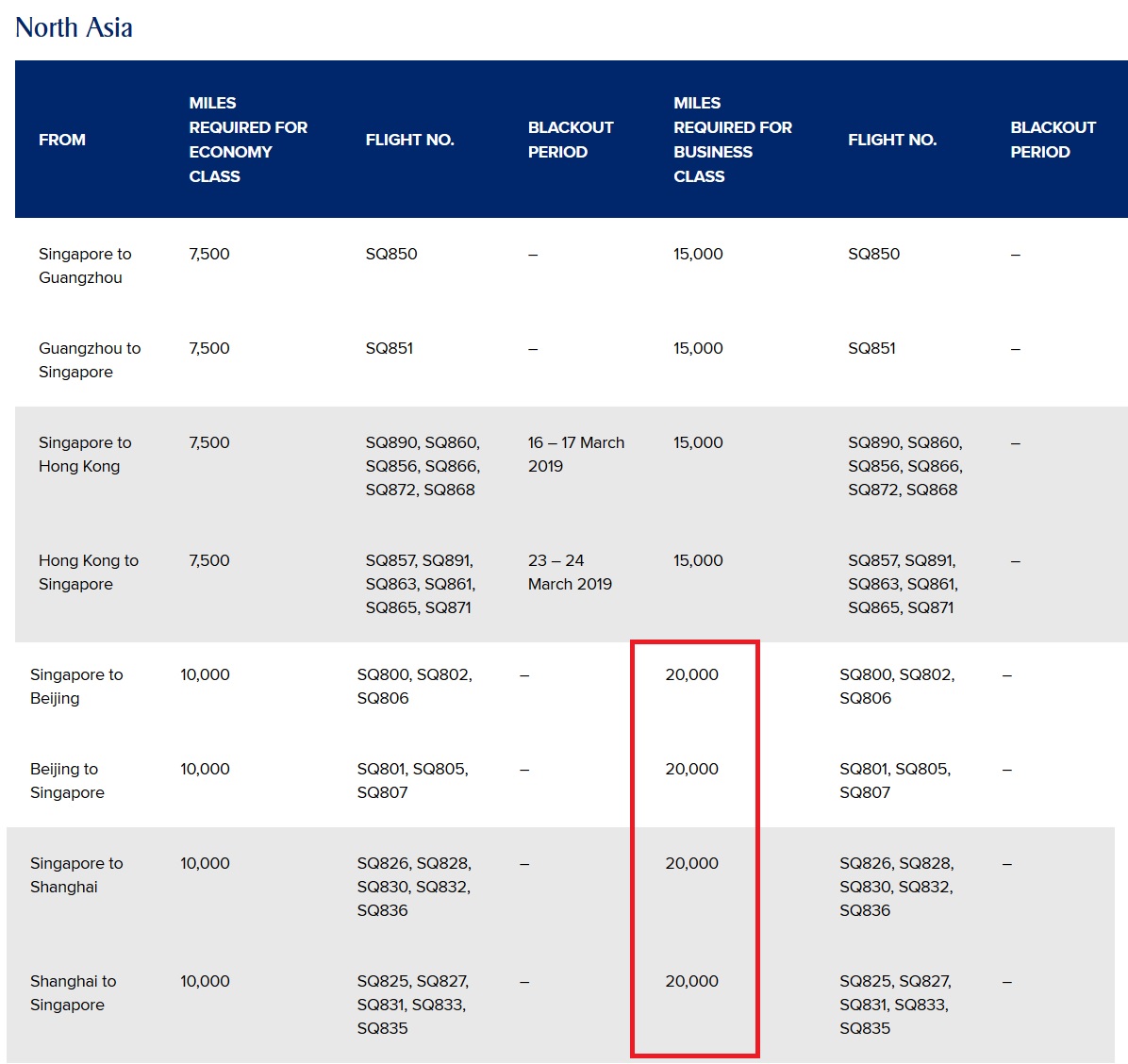Image resolution: width=1128 pixels, height=1064 pixels.
Task: Click the Shanghai to Singapore route cell
Action: (x=73, y=993)
